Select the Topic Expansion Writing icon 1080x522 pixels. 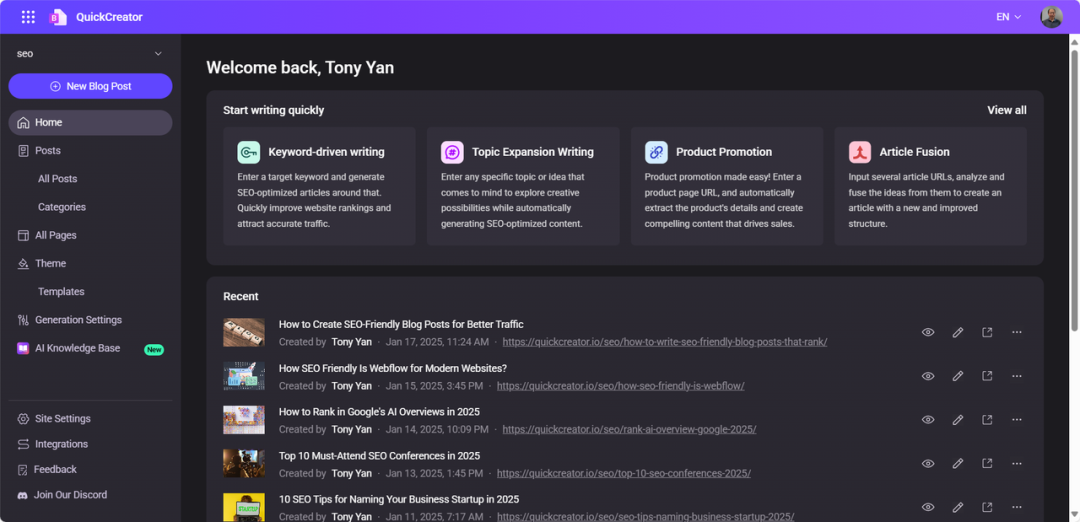tap(452, 152)
